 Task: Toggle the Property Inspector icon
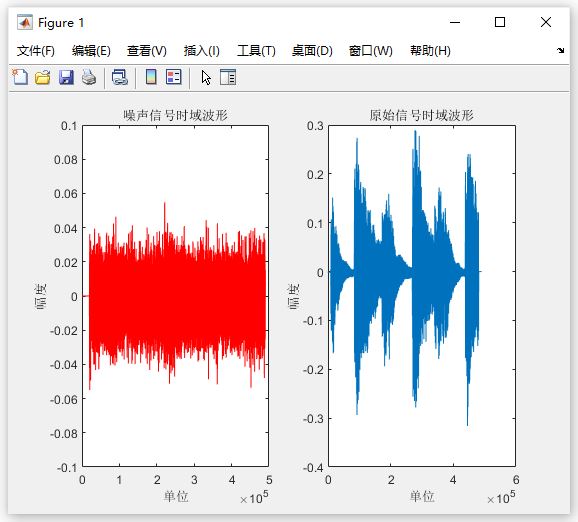[x=228, y=77]
